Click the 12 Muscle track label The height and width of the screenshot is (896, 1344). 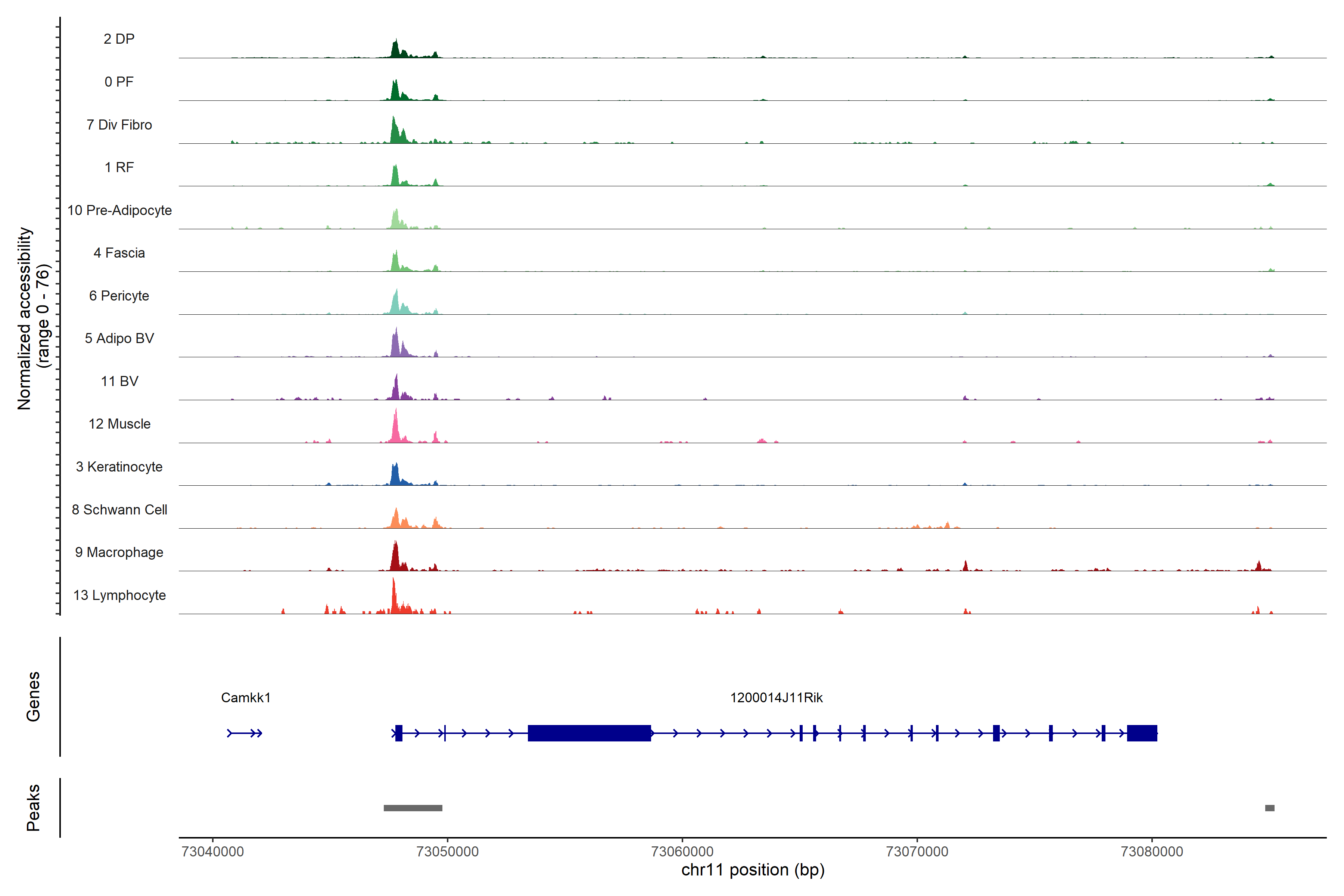coord(119,424)
